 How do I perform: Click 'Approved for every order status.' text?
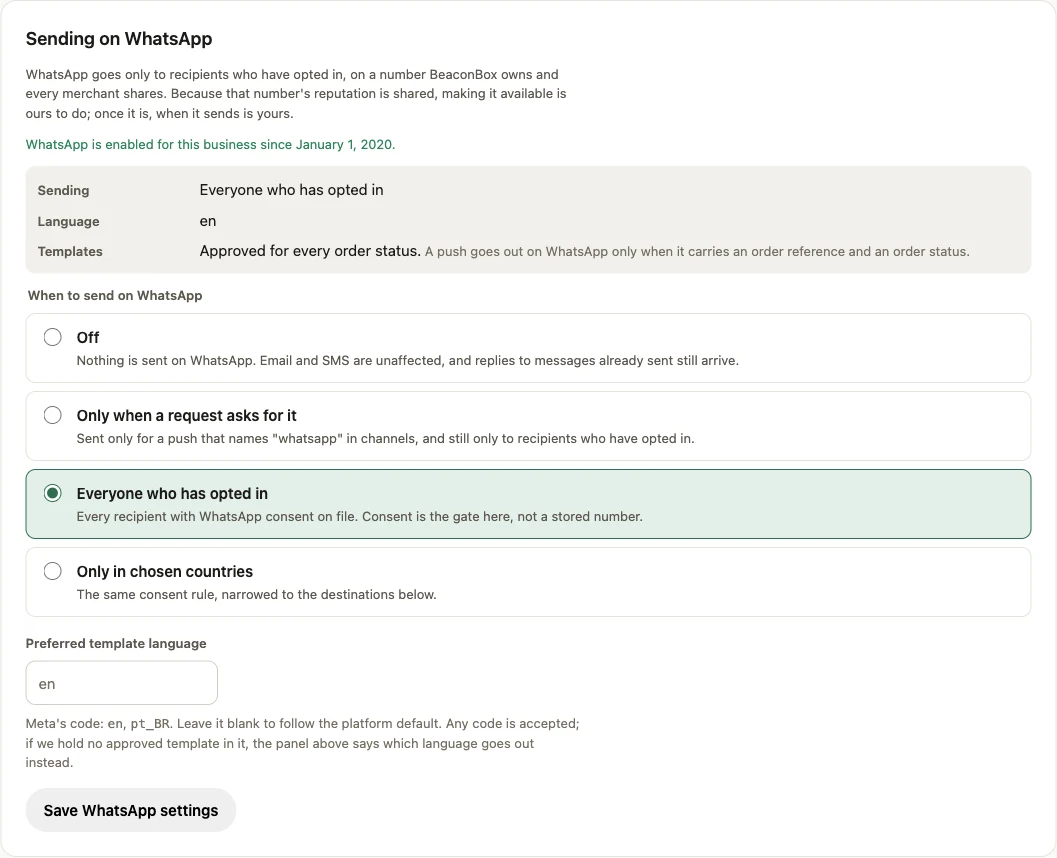pos(310,251)
